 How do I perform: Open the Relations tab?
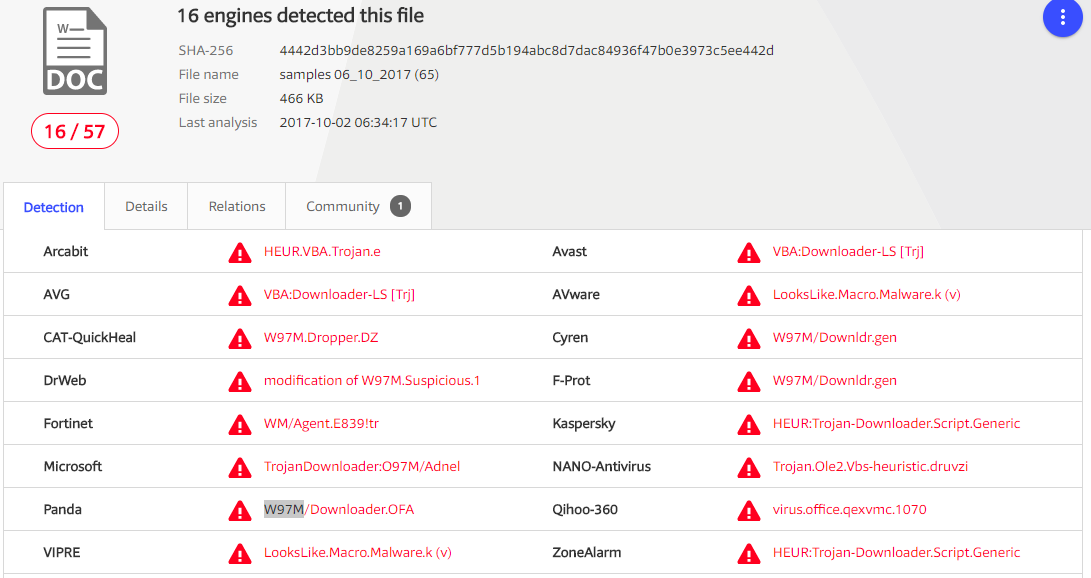[x=237, y=206]
